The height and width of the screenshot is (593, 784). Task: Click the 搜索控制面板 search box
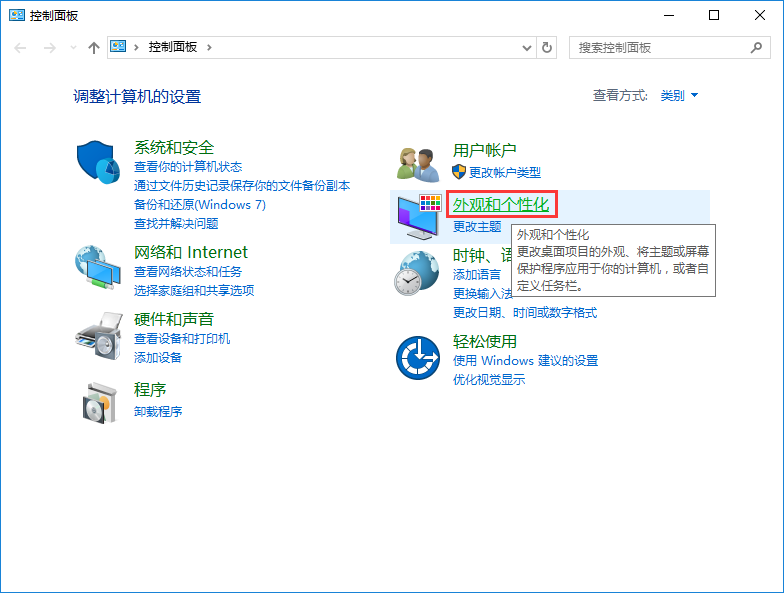pyautogui.click(x=660, y=47)
